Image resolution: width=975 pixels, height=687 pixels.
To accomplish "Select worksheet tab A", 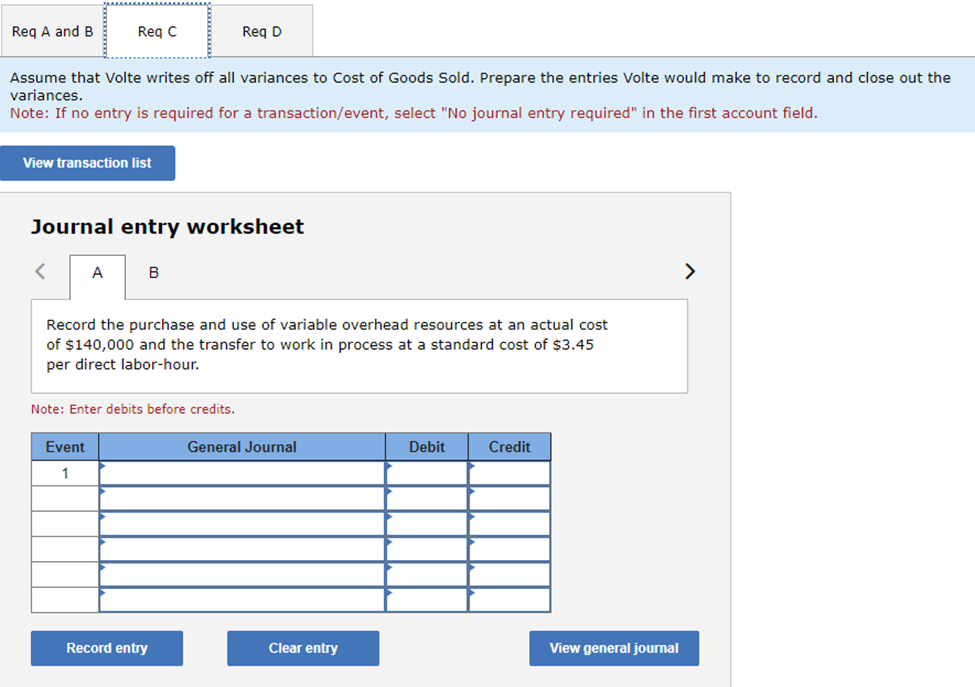I will pos(97,272).
